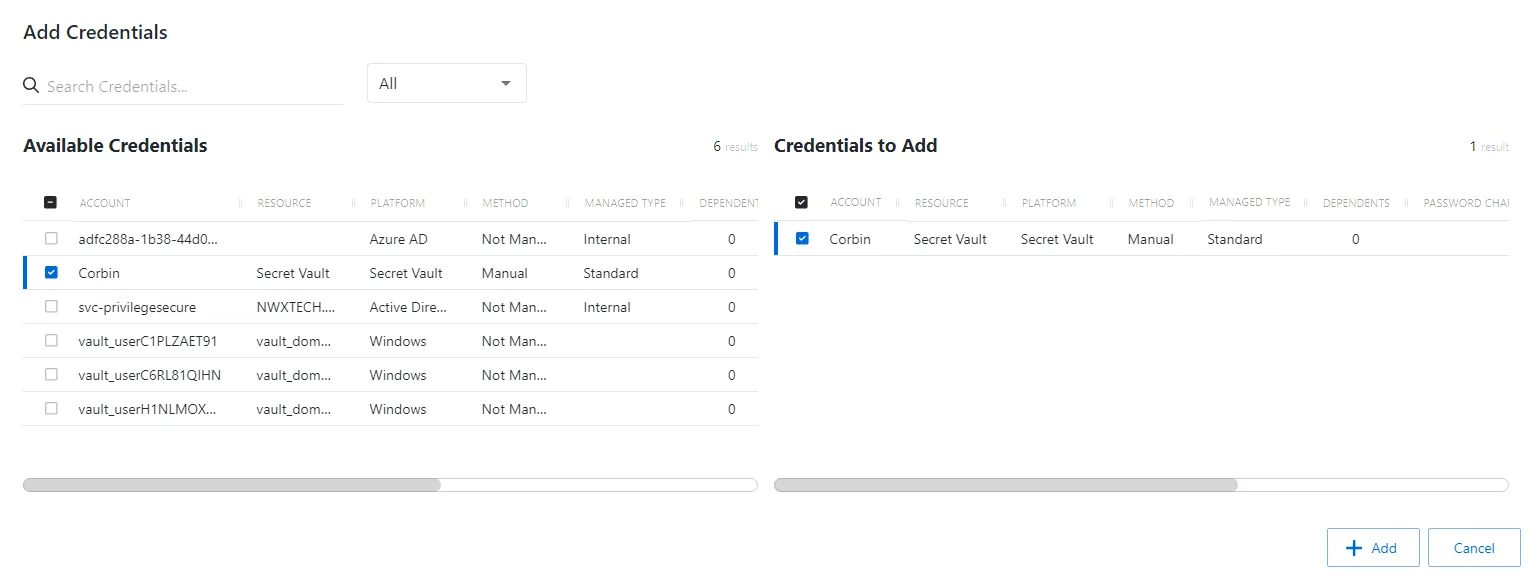
Task: Check the svc-privilegesecure row checkbox
Action: click(x=51, y=307)
